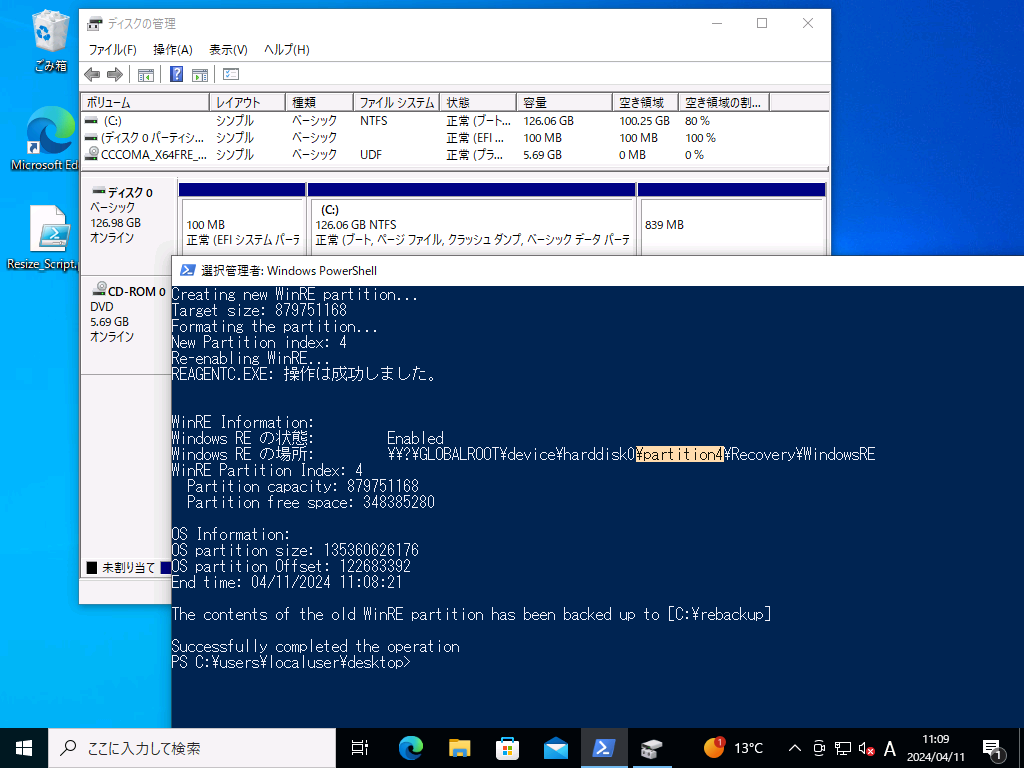Launch Microsoft Edge from the taskbar
This screenshot has height=768, width=1024.
point(410,748)
